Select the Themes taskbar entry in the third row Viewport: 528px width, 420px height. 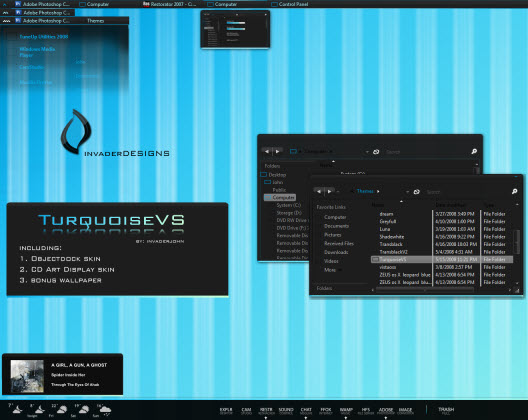pyautogui.click(x=95, y=21)
